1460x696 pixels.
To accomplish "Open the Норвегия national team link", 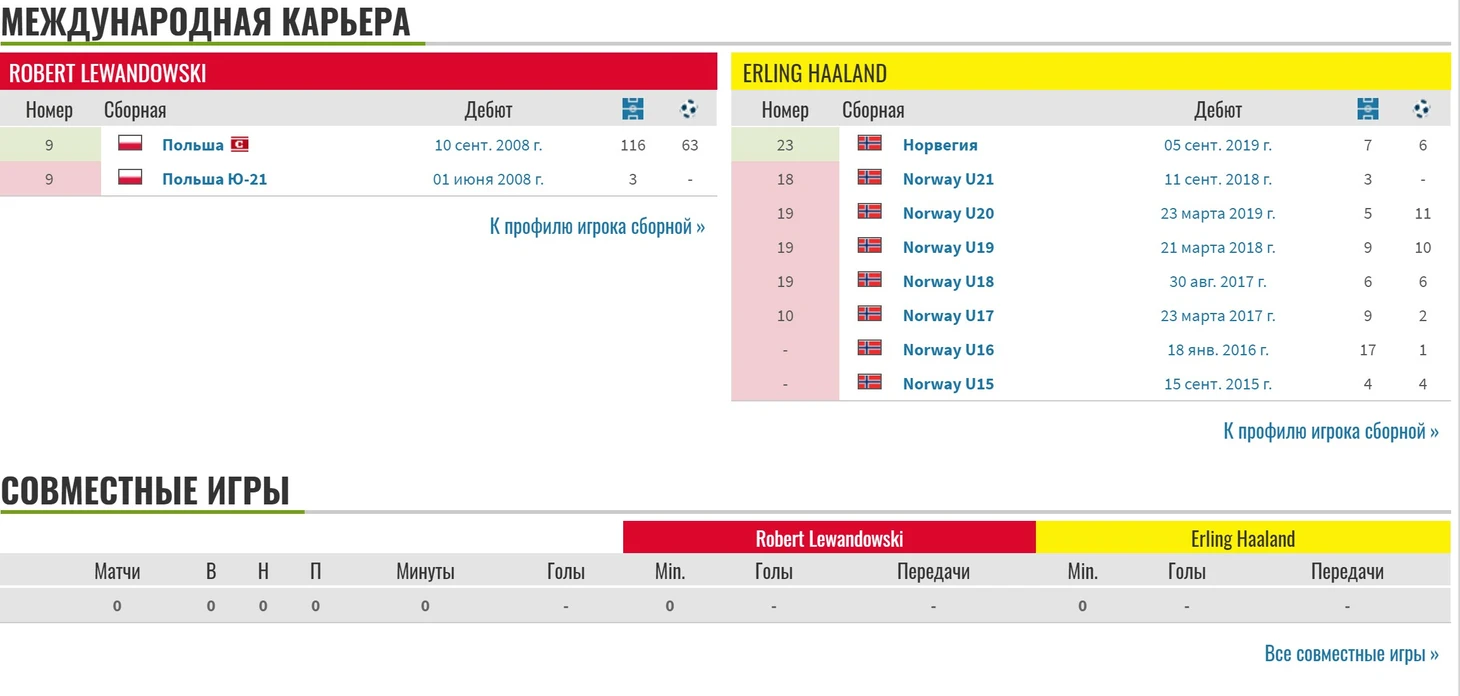I will 940,145.
